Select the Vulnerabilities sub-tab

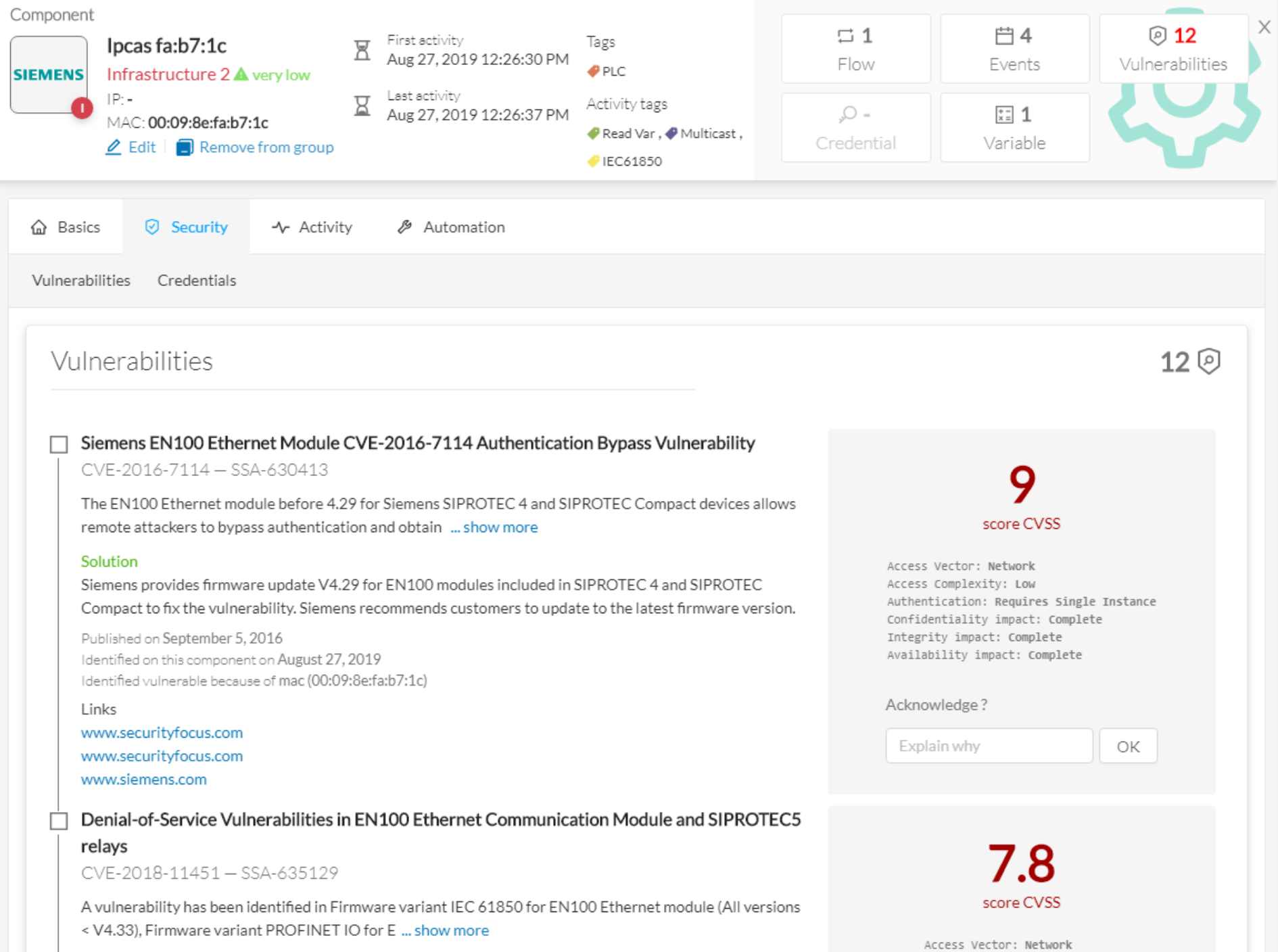point(81,281)
